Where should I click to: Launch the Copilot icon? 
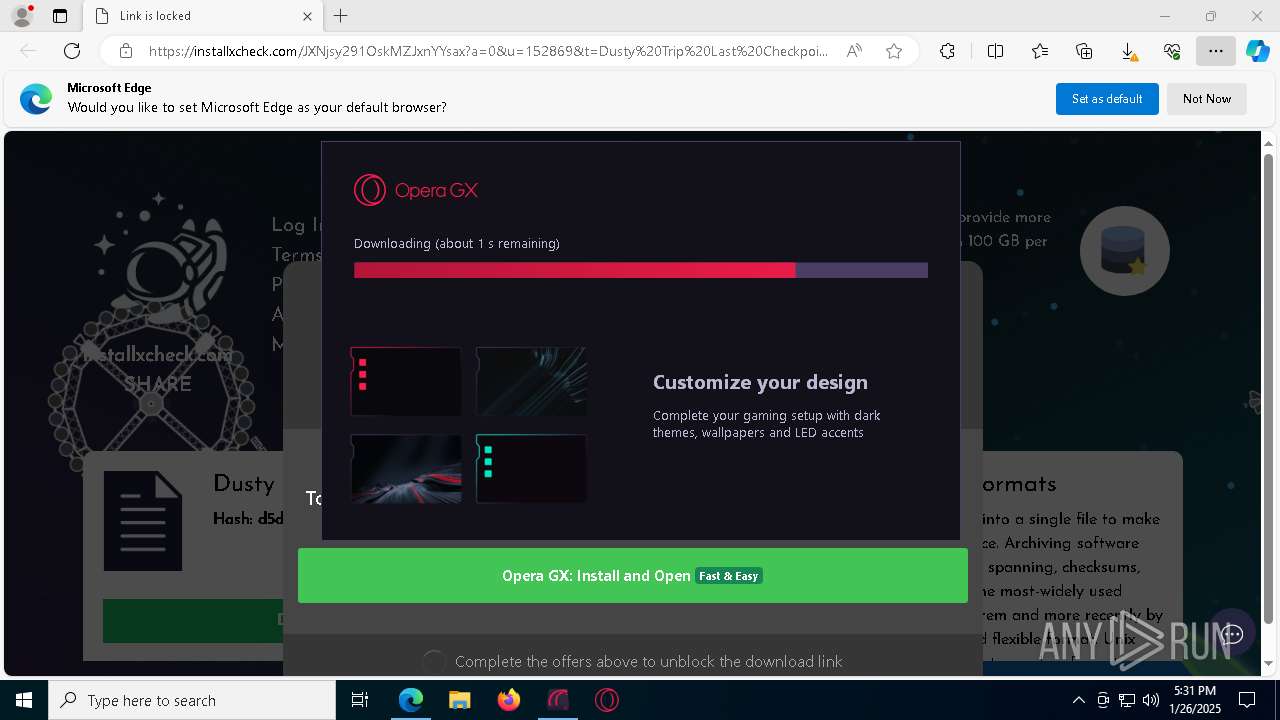coord(1257,51)
